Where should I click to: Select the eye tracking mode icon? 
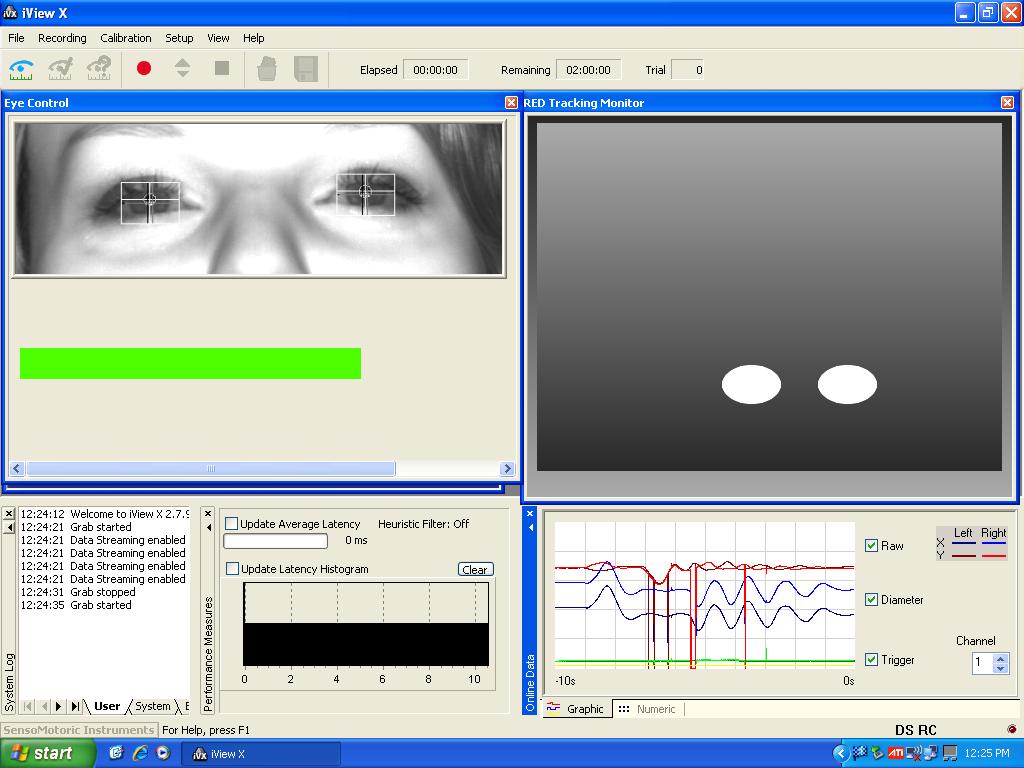pos(22,68)
